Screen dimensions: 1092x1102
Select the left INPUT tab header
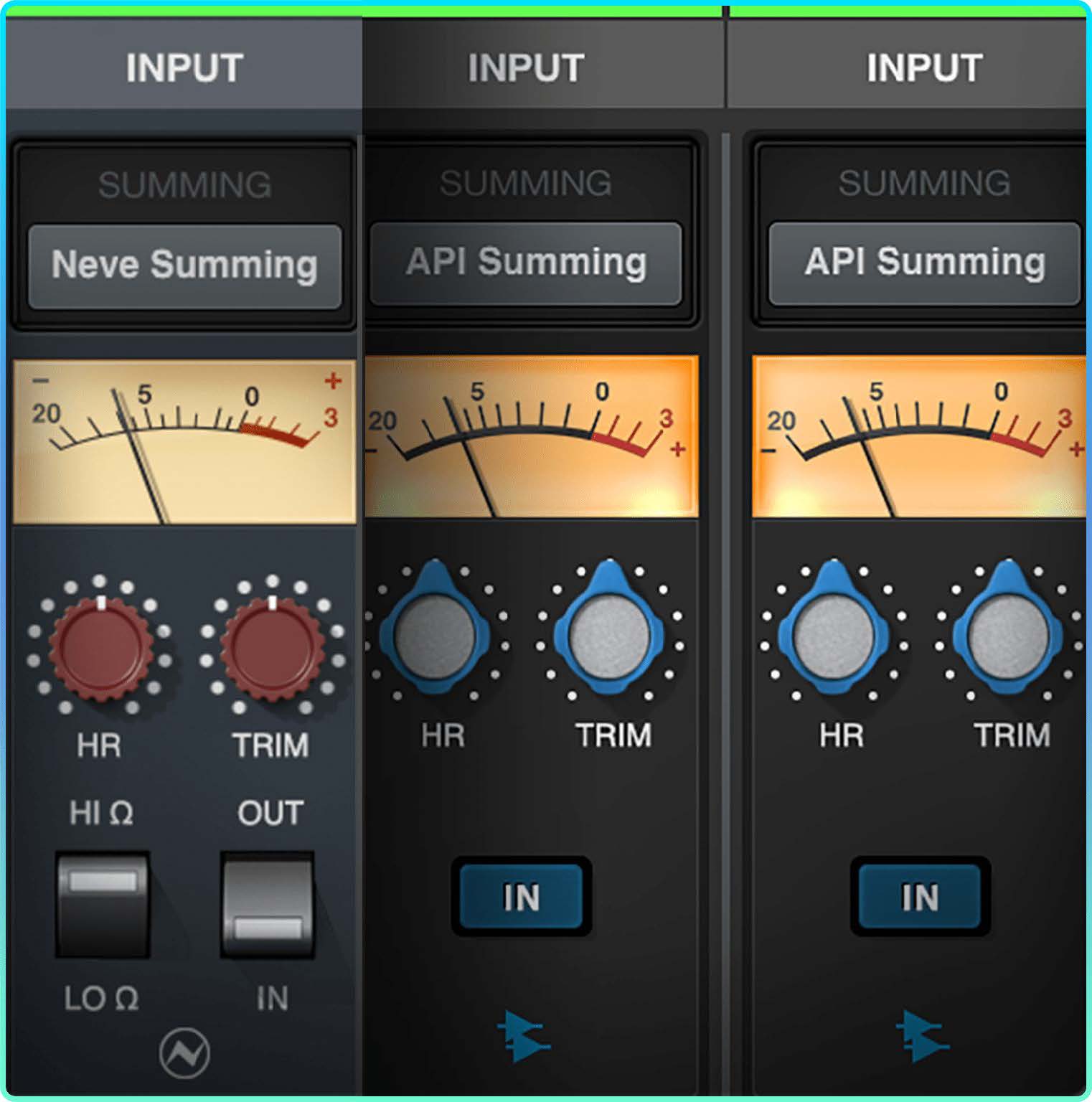(x=184, y=68)
